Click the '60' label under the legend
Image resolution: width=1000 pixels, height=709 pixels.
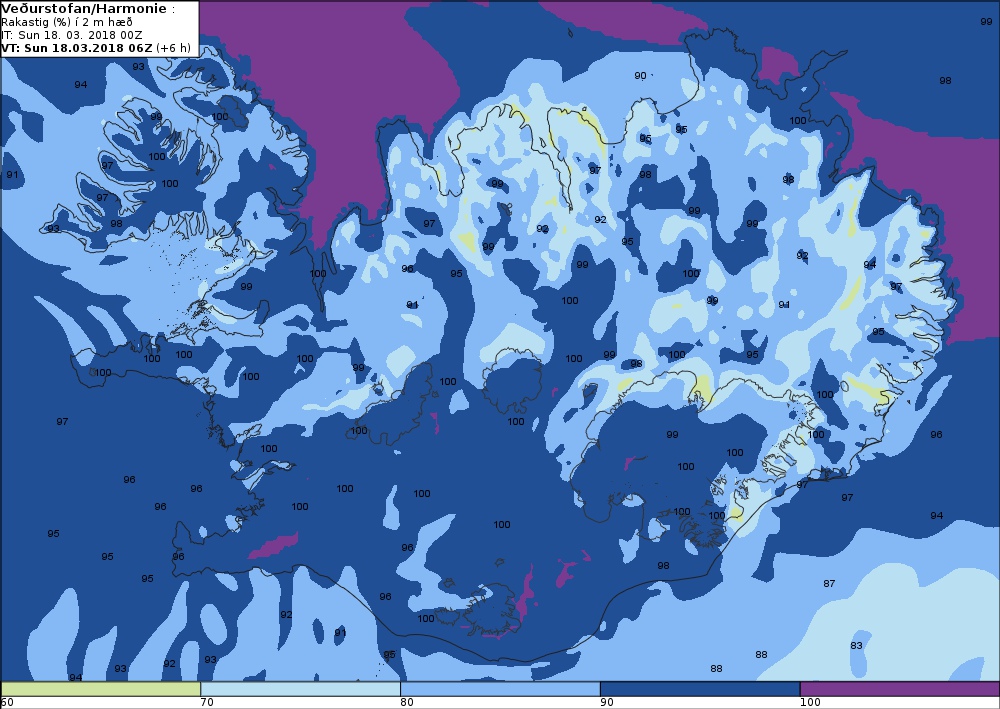click(8, 703)
